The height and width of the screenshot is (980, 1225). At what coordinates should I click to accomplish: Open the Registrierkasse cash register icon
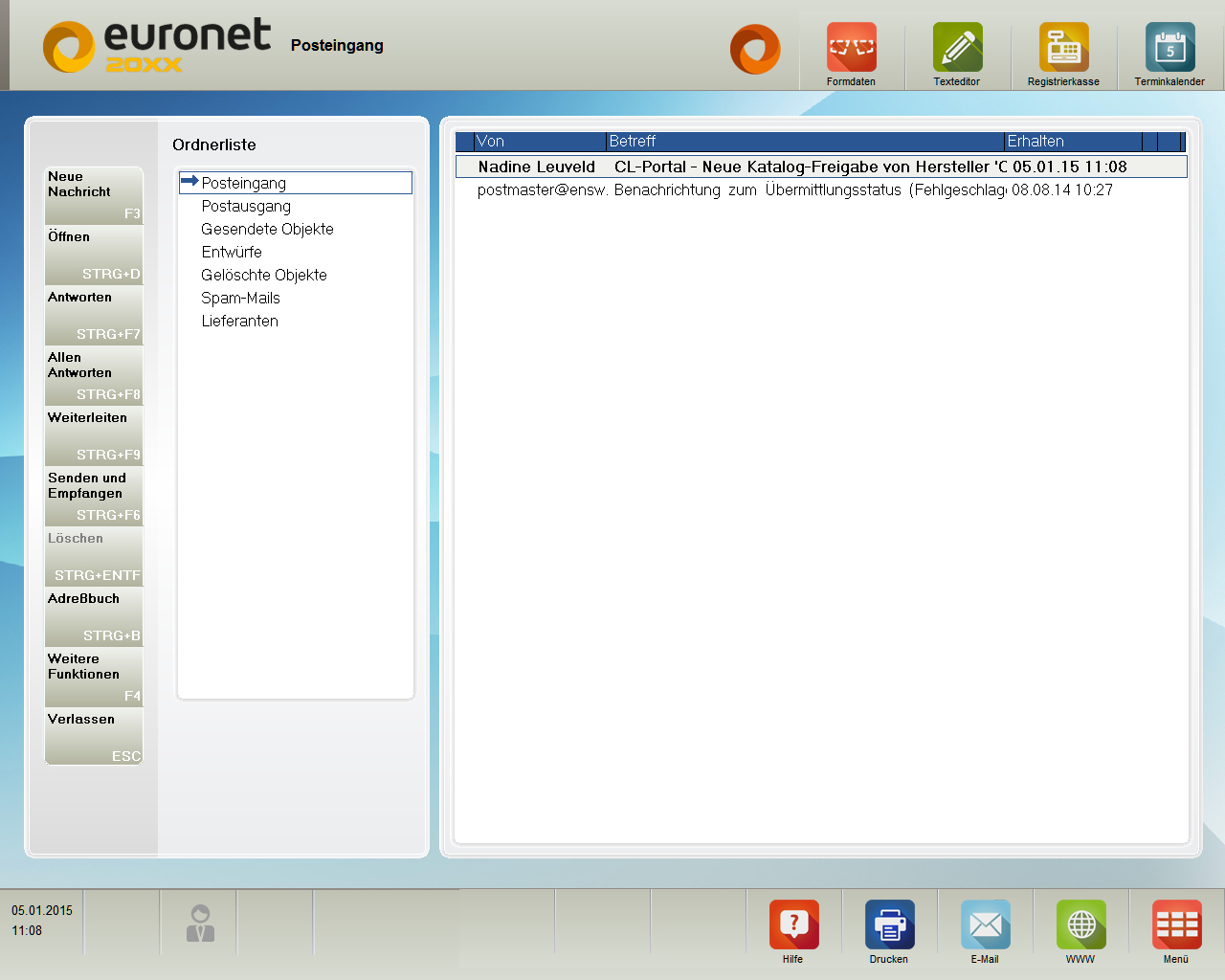point(1063,47)
